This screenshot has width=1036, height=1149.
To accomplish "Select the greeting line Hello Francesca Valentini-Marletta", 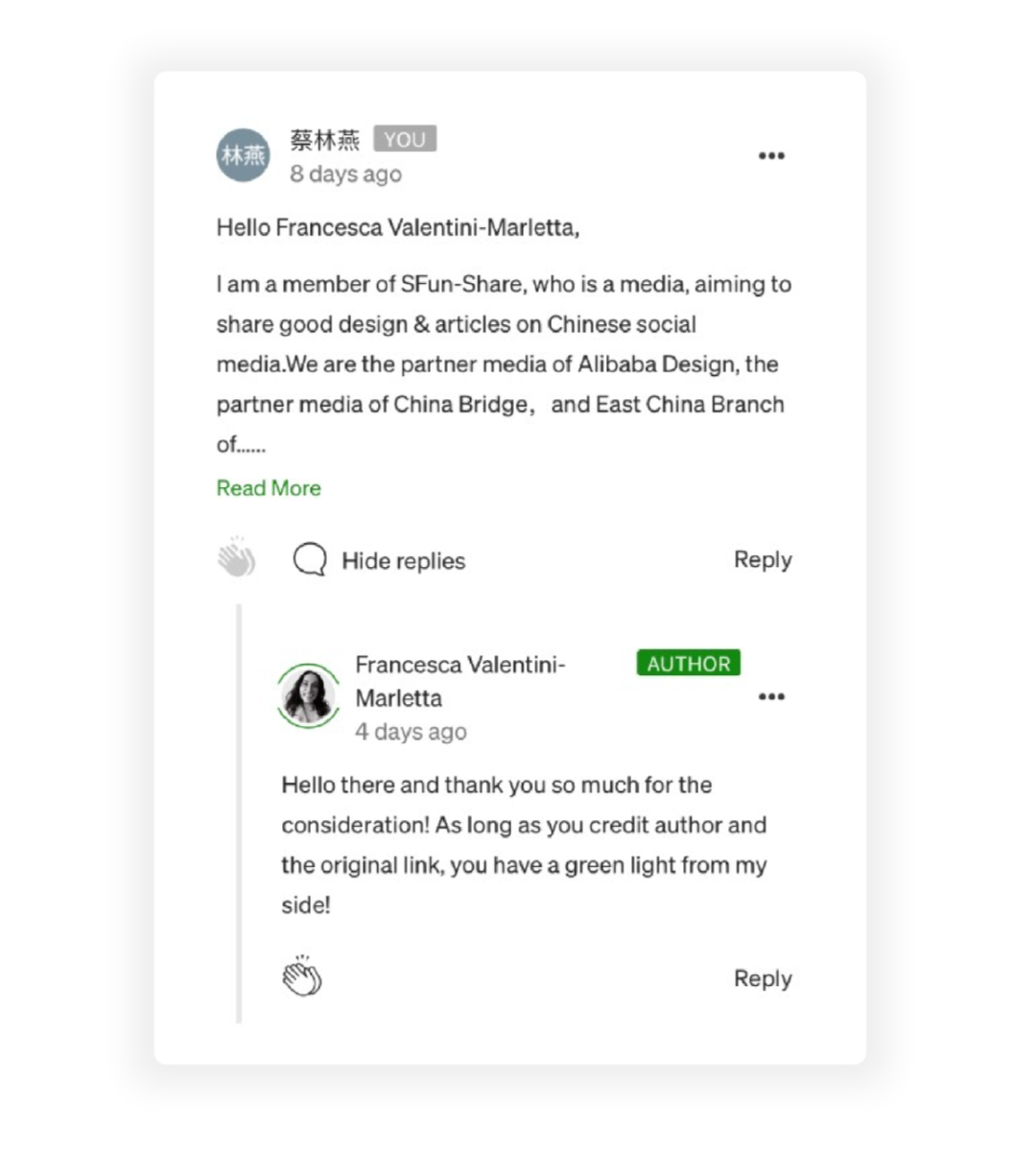I will [398, 228].
